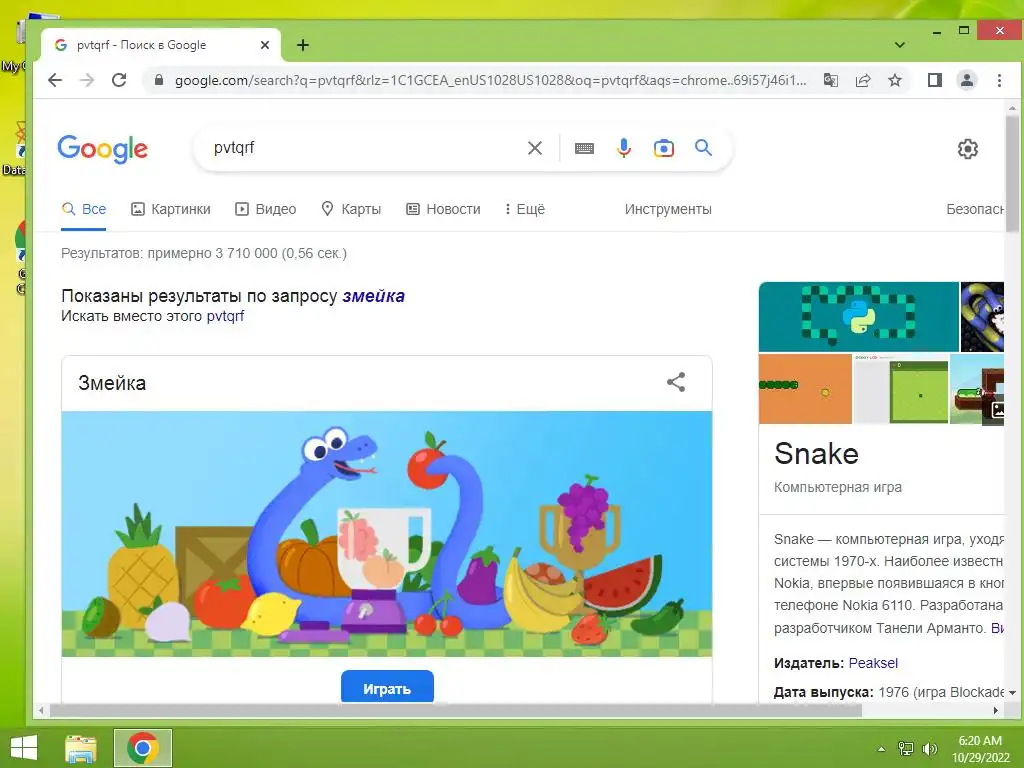
Task: Click the forward navigation arrow
Action: (x=87, y=80)
